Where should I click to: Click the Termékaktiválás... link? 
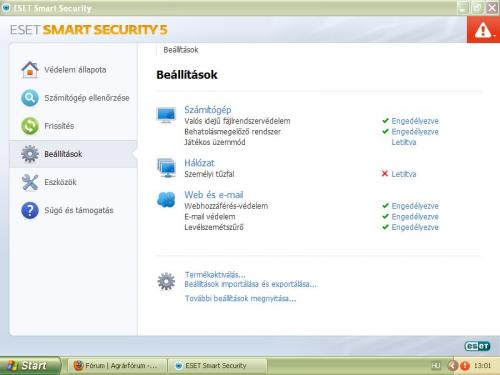(215, 275)
